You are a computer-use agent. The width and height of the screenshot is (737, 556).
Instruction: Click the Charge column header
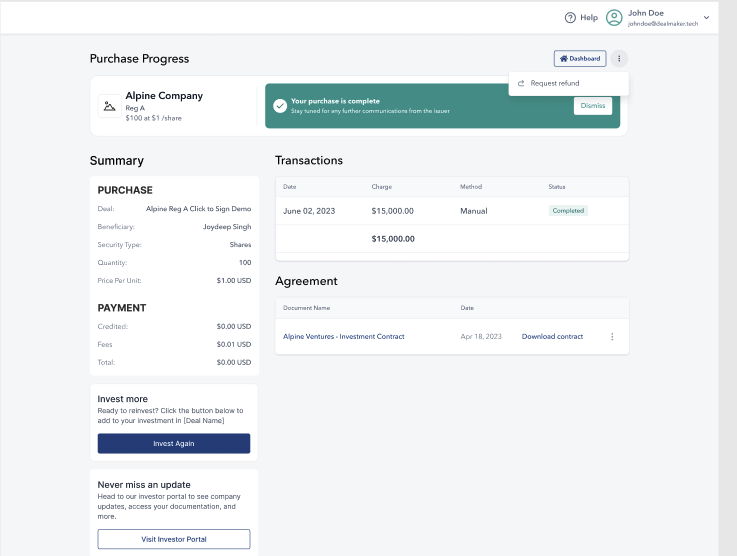pos(381,187)
